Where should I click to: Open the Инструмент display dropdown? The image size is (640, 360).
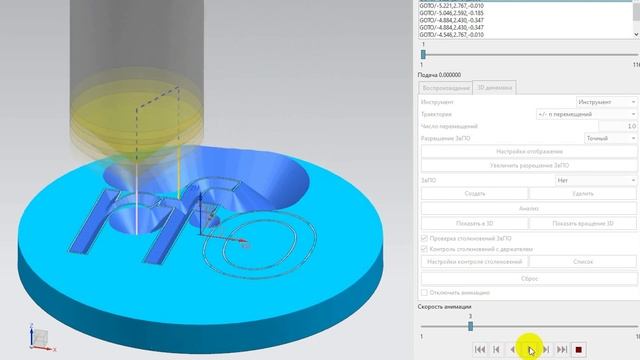(607, 102)
